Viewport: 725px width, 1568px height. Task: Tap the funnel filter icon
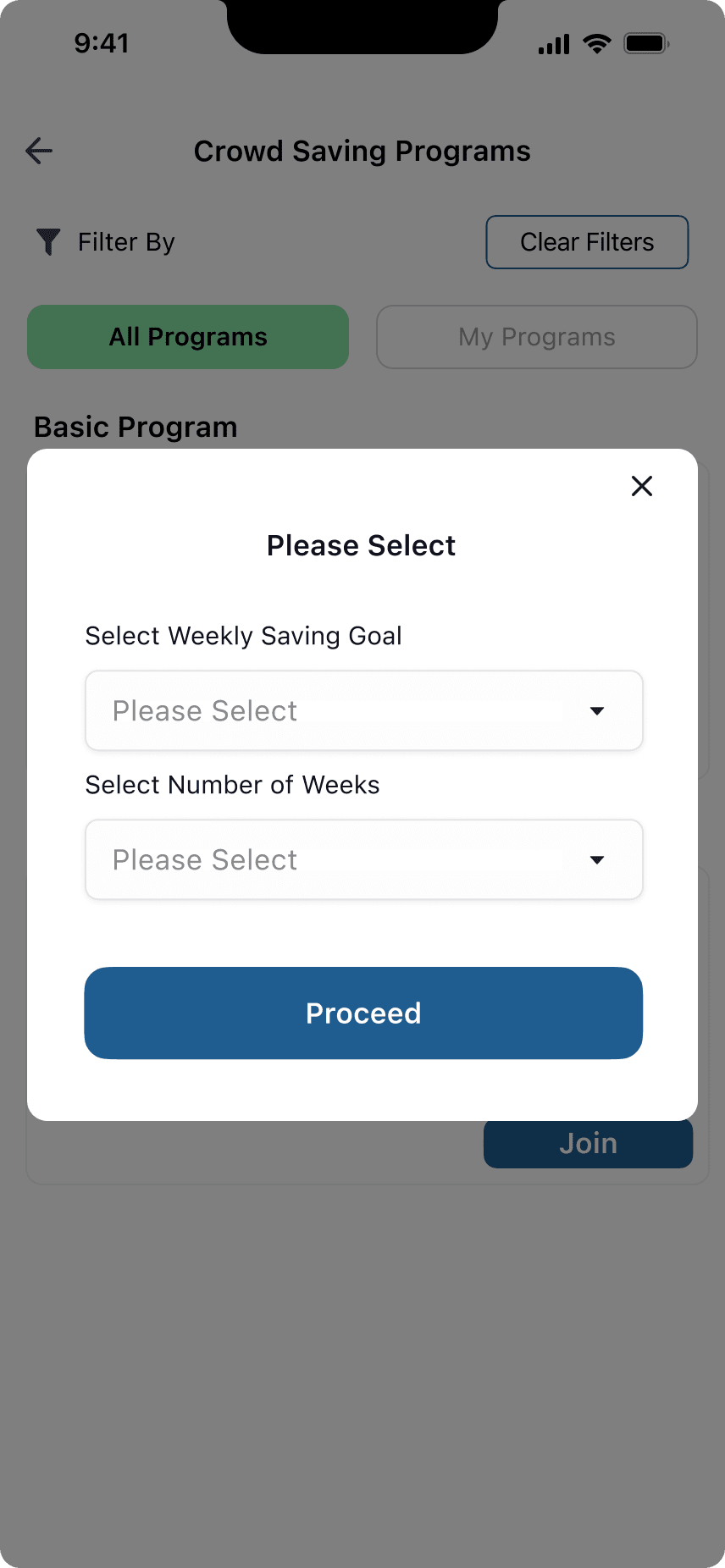click(x=48, y=241)
